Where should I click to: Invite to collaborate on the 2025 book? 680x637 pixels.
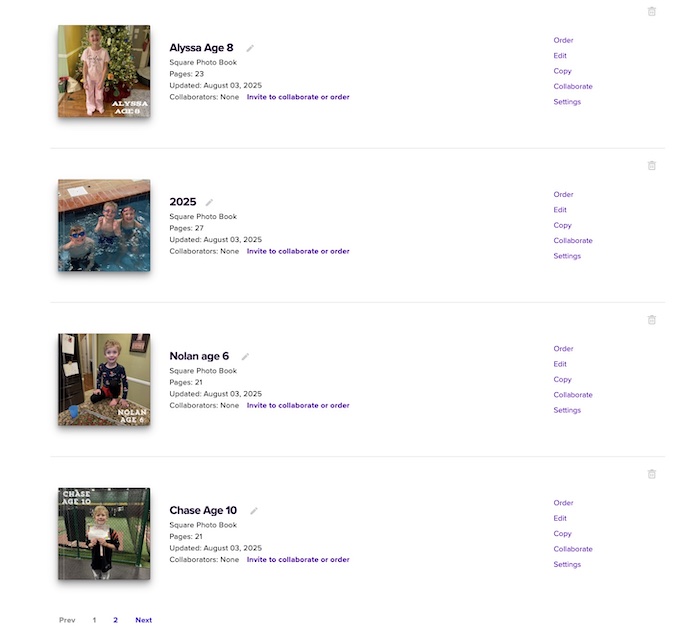(x=298, y=251)
